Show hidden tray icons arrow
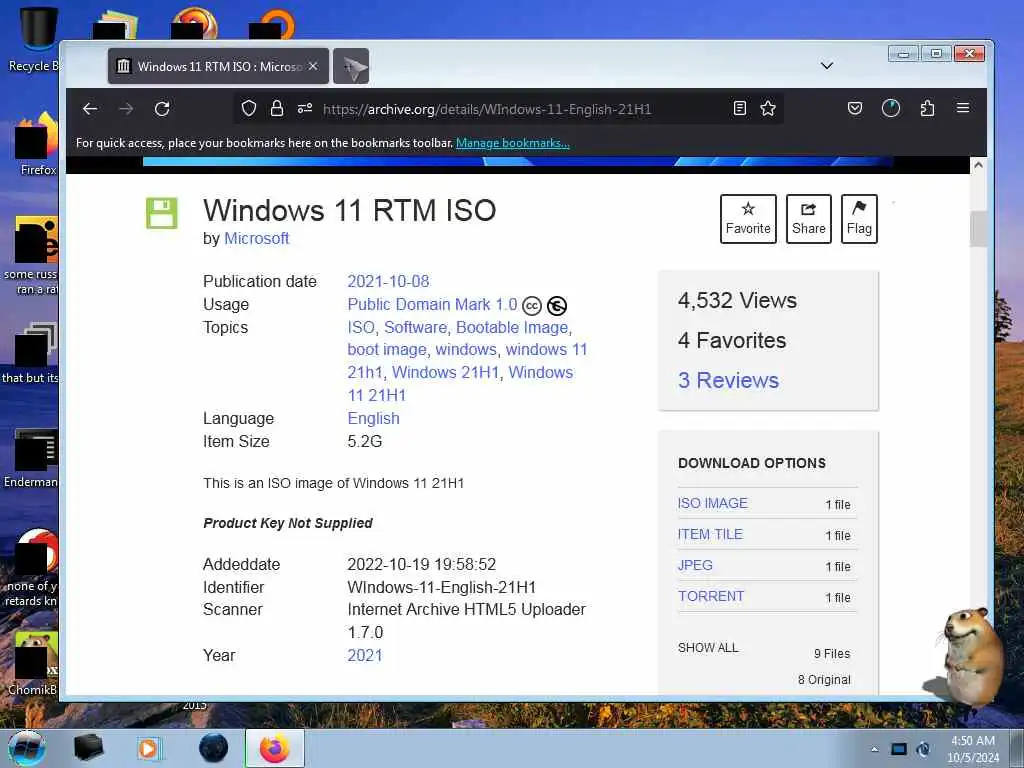1024x768 pixels. [874, 749]
